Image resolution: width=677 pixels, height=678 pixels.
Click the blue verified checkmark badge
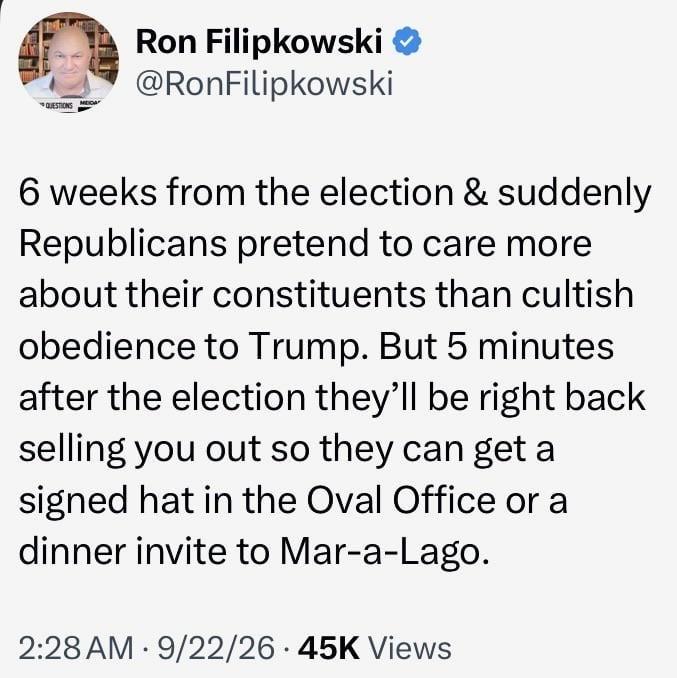click(406, 41)
